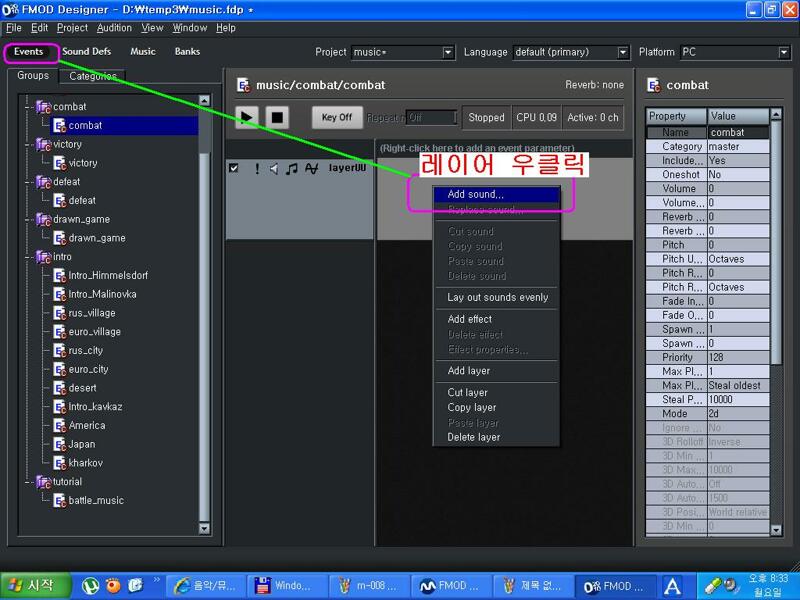Image resolution: width=800 pixels, height=600 pixels.
Task: Switch to the Sound Defs tab
Action: (x=87, y=52)
